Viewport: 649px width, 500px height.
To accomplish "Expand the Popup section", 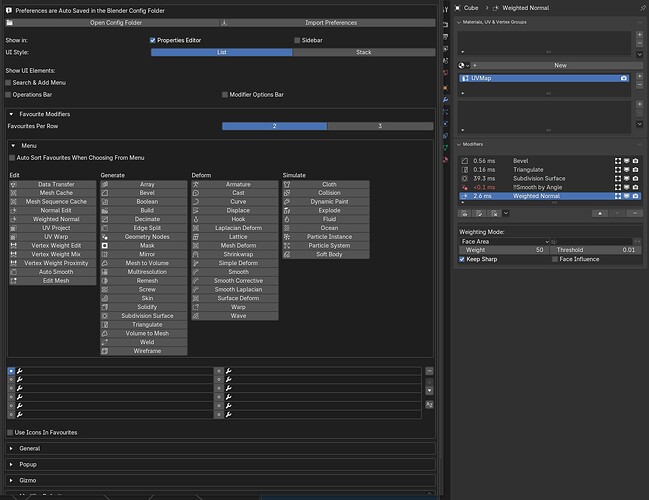I will [x=11, y=464].
